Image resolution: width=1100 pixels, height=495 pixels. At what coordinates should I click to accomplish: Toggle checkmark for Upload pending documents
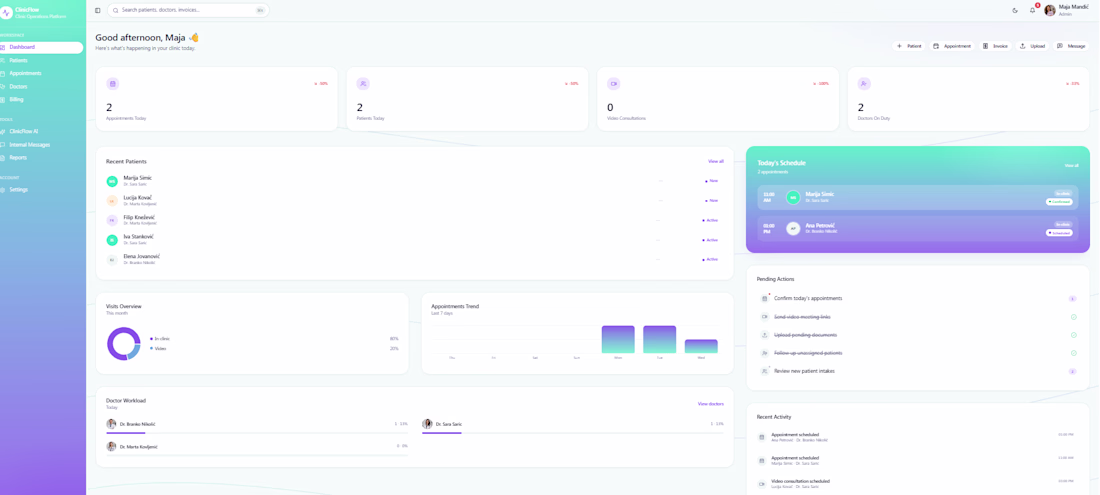[x=1073, y=335]
